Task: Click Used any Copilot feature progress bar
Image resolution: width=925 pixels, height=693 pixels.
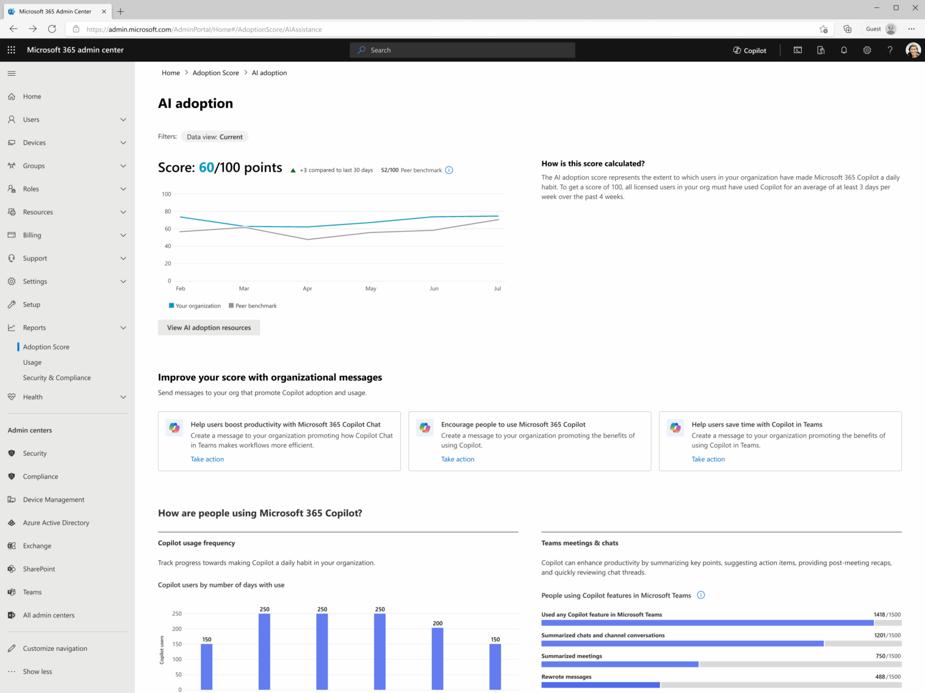Action: tap(721, 623)
